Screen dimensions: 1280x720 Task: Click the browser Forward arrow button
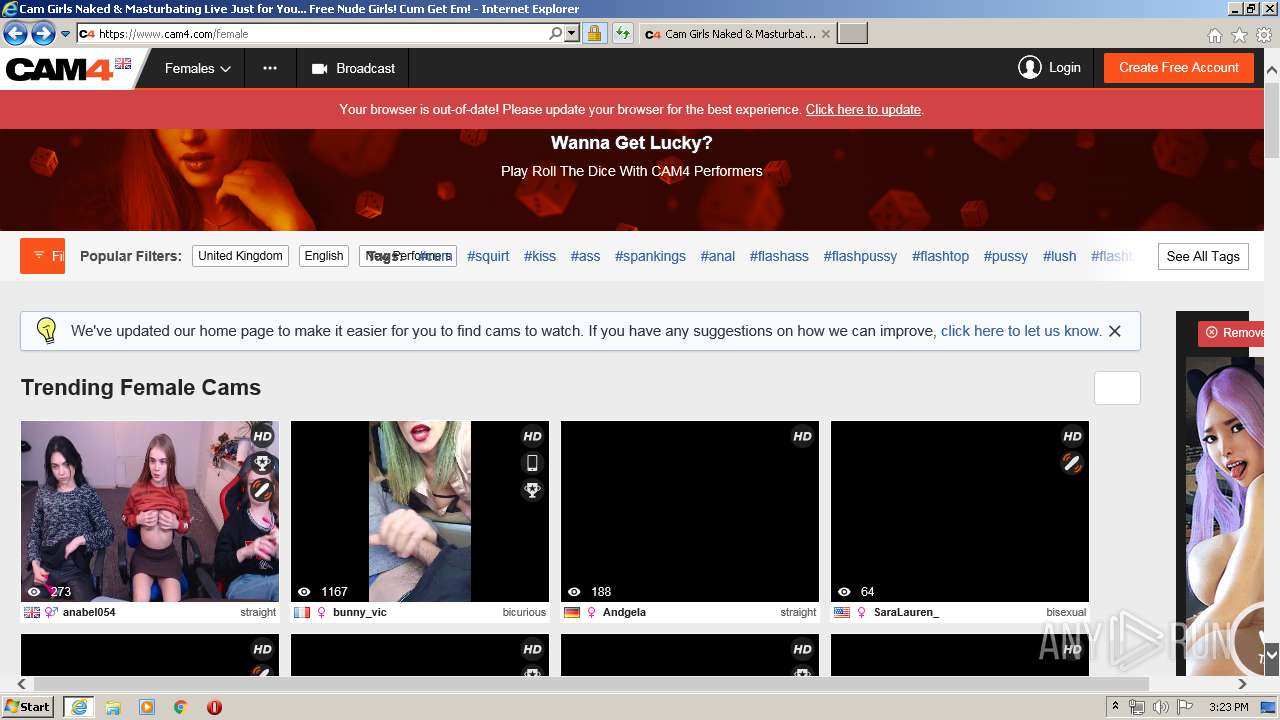43,34
